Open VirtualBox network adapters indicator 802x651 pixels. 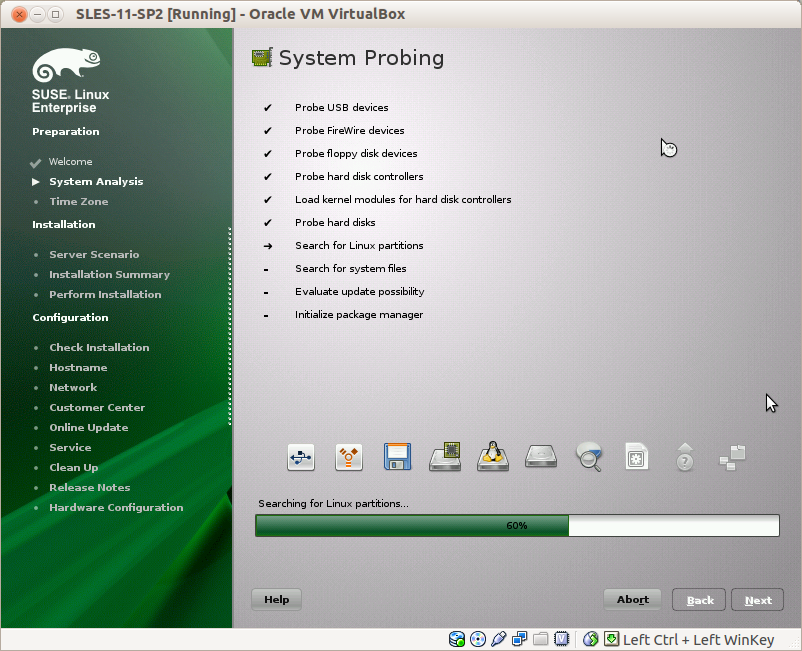click(520, 639)
